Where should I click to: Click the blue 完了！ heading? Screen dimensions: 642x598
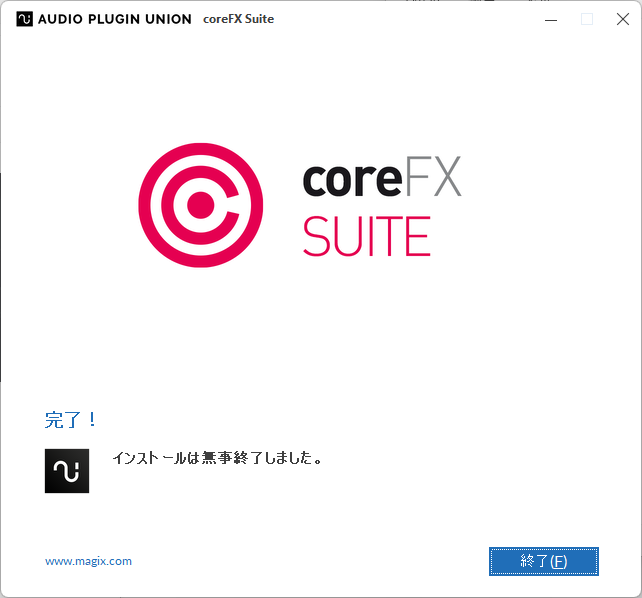tap(71, 420)
